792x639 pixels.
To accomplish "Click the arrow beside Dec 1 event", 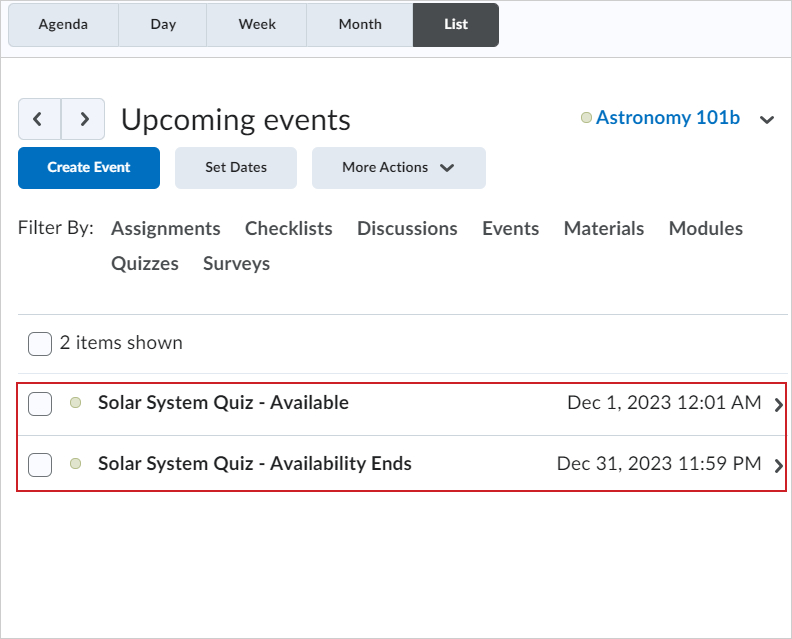I will pyautogui.click(x=779, y=404).
